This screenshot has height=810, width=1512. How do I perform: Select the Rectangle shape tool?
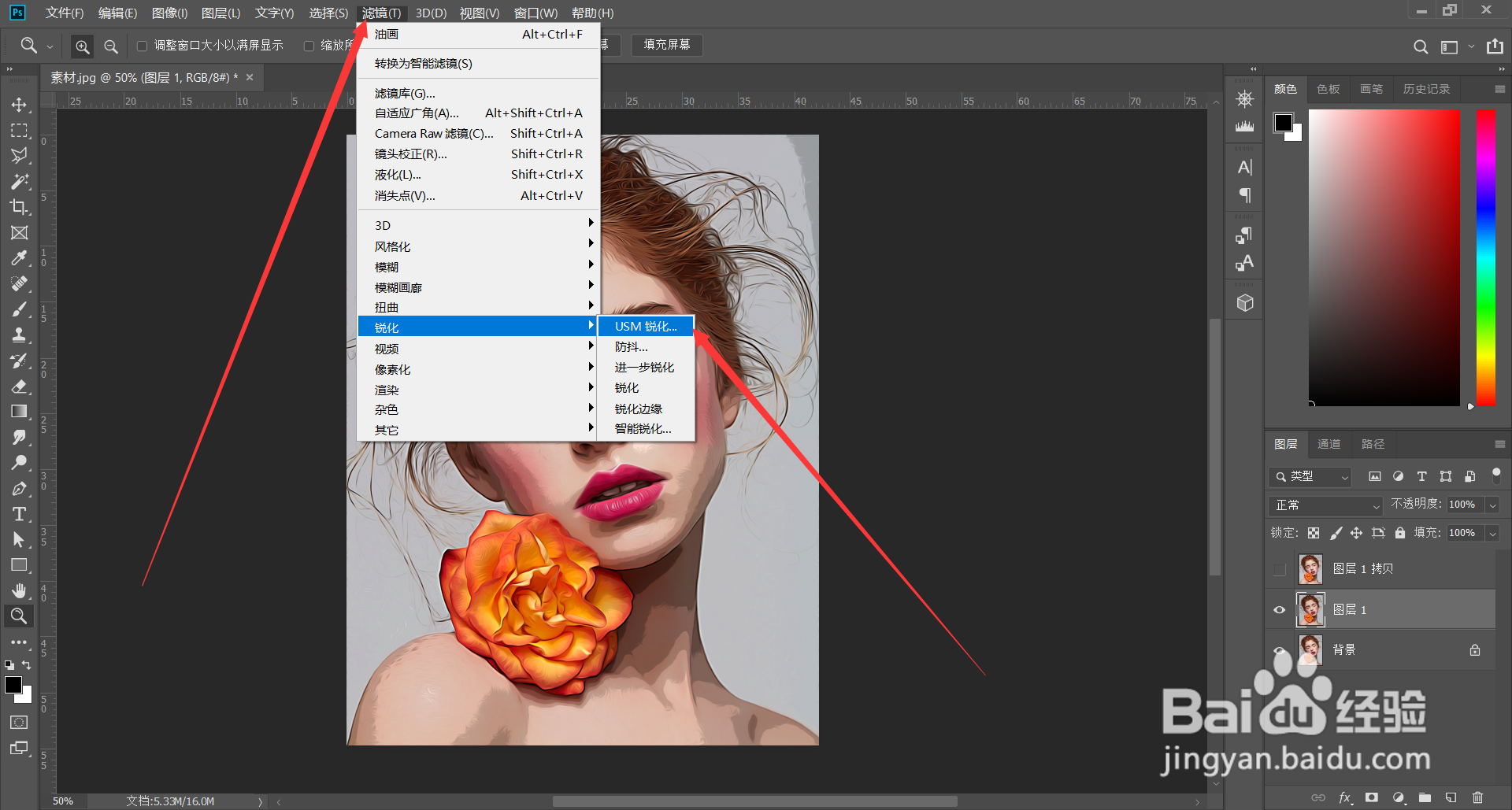(19, 565)
